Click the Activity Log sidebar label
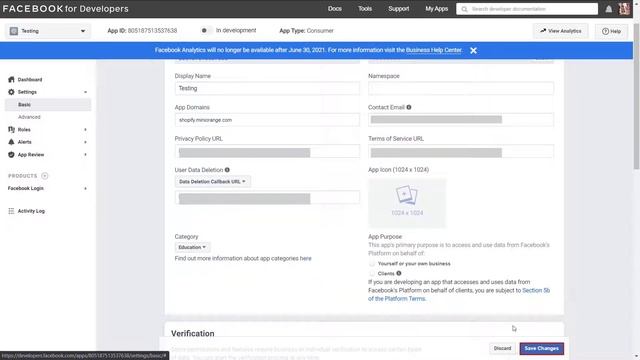Screen dimensions: 640x360 tap(31, 211)
